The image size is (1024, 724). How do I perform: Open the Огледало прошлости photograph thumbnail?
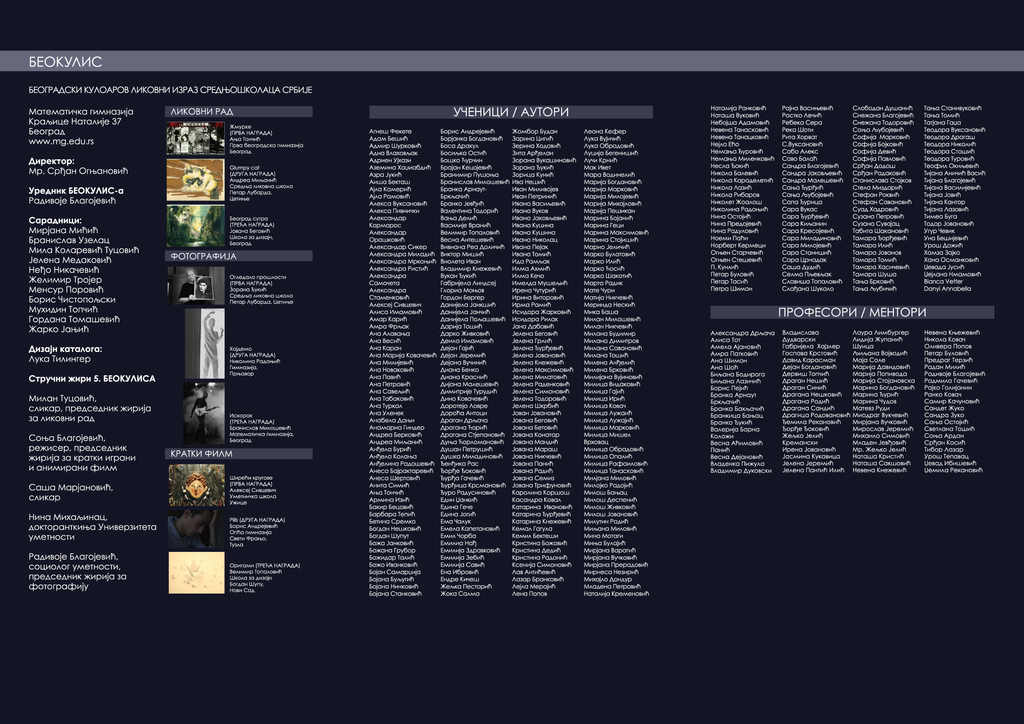tap(195, 285)
